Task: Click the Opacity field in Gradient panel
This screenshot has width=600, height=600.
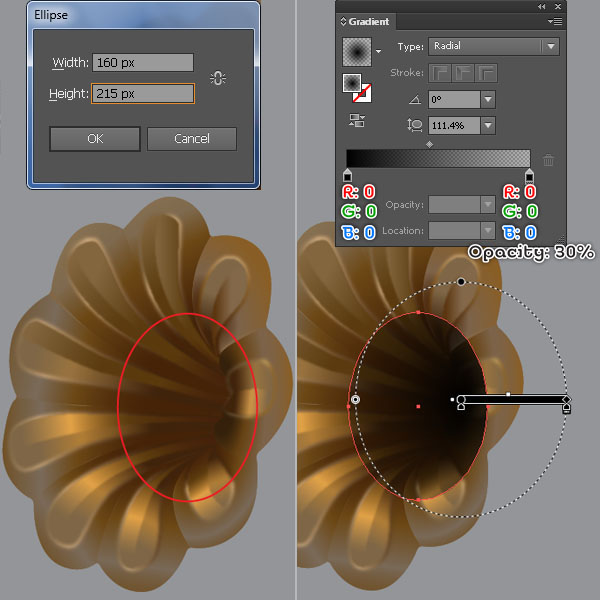Action: 454,205
